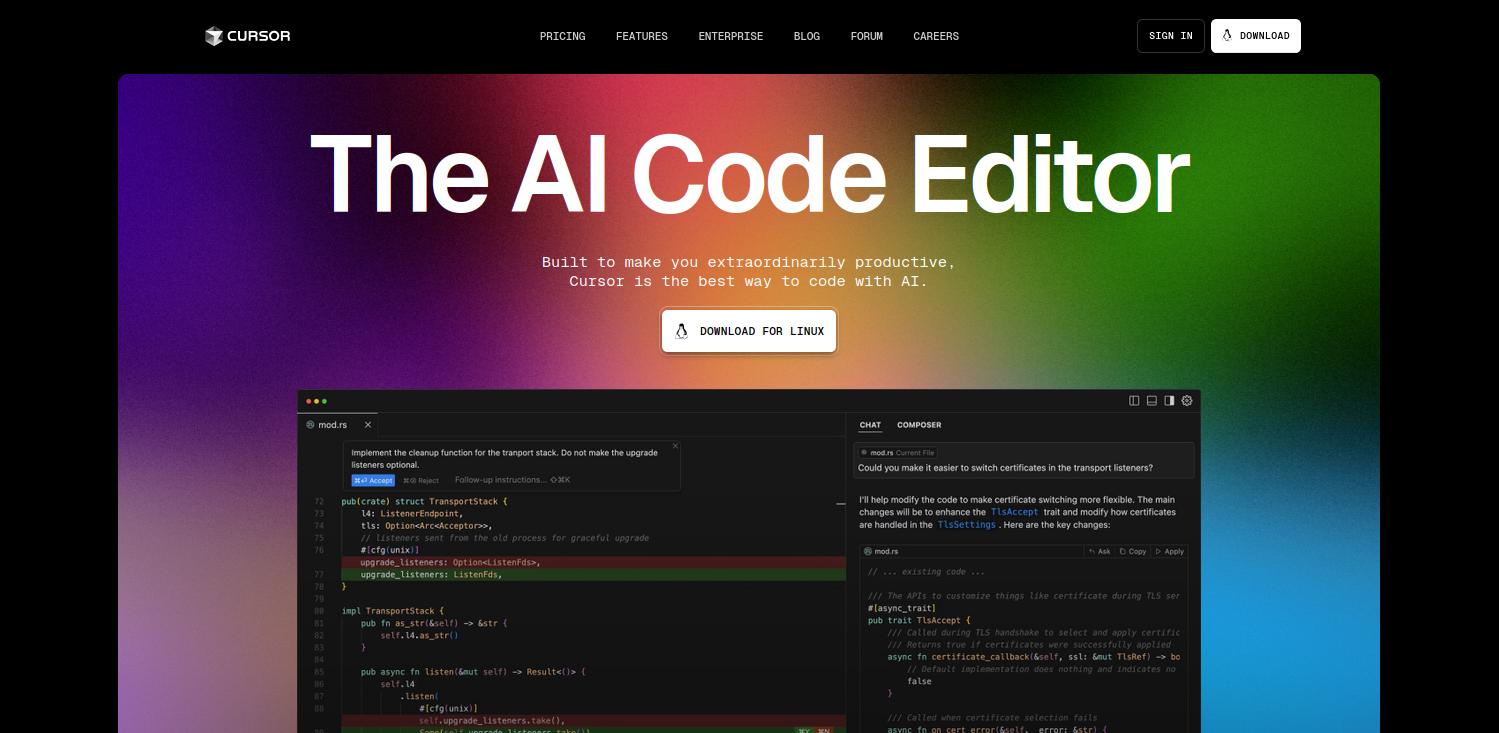Click the Download button in header
The image size is (1499, 733).
1256,36
